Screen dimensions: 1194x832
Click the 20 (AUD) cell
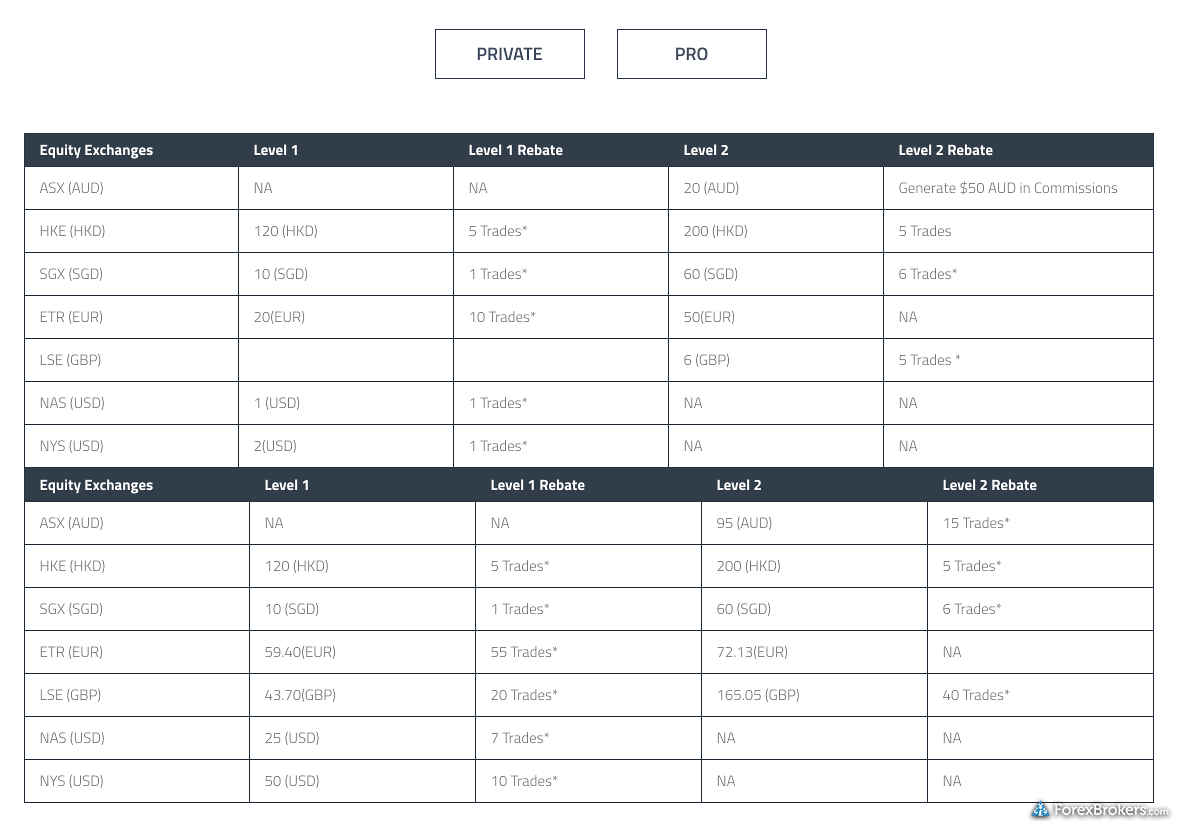pos(775,188)
